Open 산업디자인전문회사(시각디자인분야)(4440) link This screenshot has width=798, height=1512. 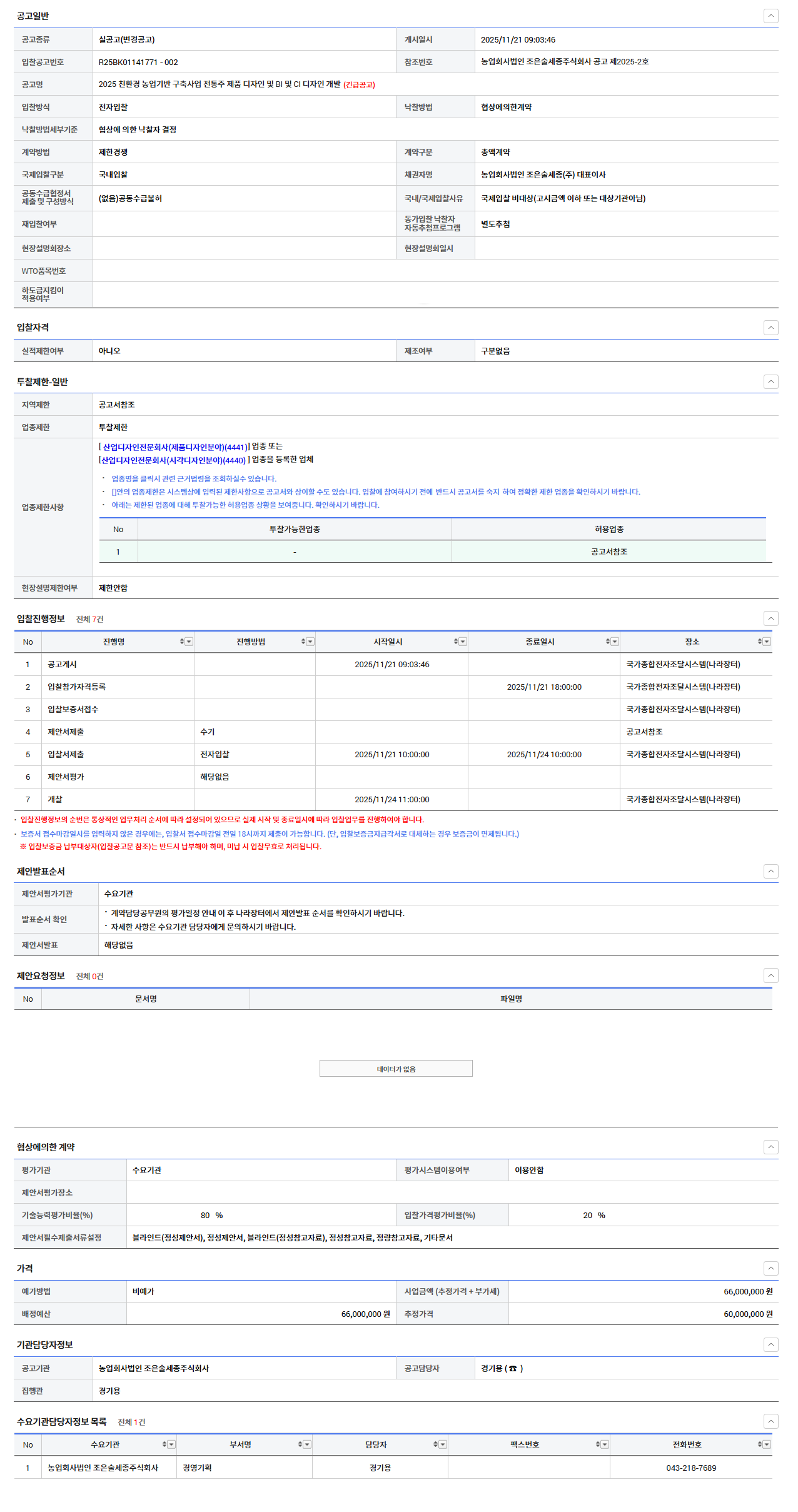173,460
